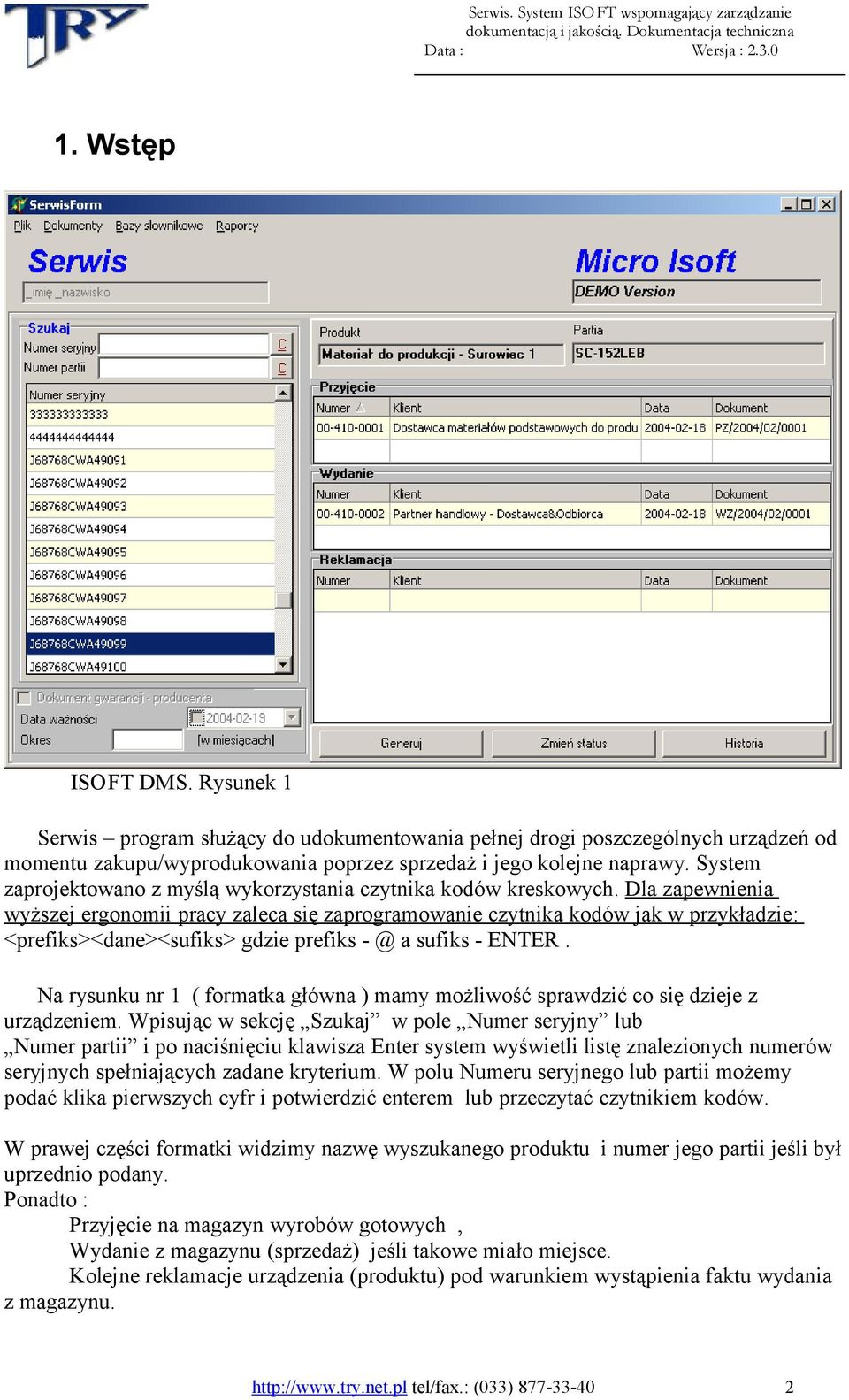Select serial number 333333333333
This screenshot has width=849, height=1400.
(150, 414)
